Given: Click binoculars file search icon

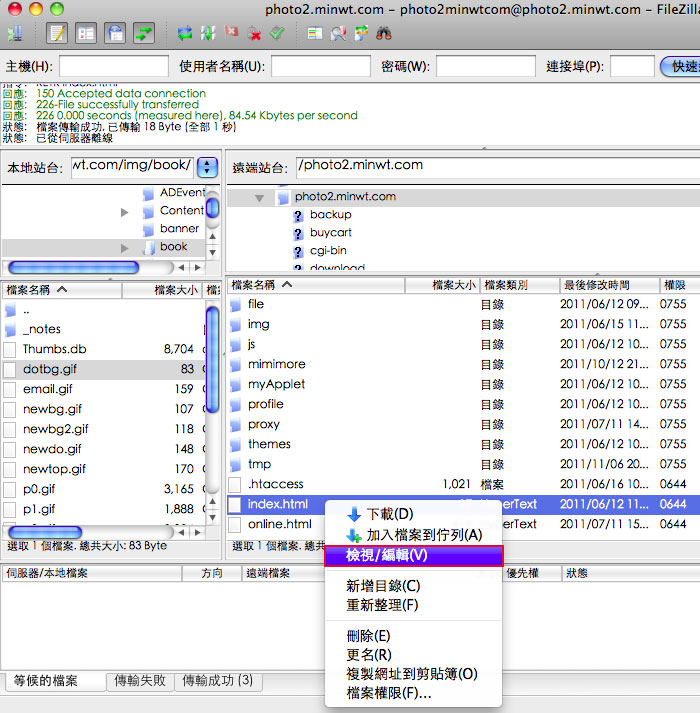Looking at the screenshot, I should tap(384, 33).
